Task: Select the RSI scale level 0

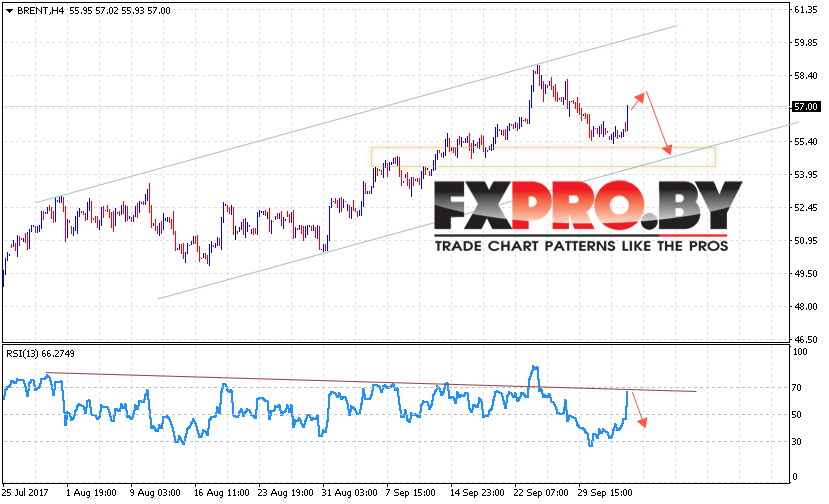Action: tap(795, 477)
